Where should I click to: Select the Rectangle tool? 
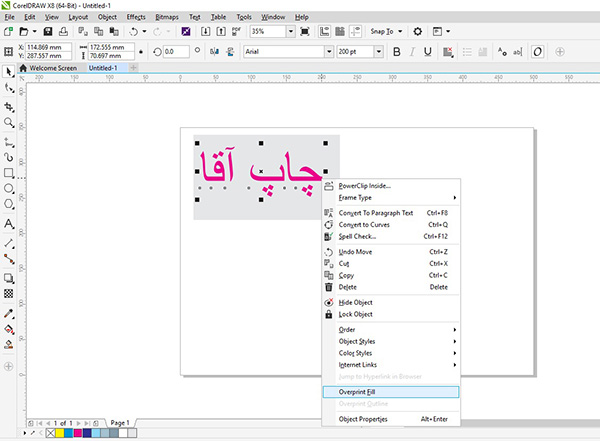coord(9,173)
